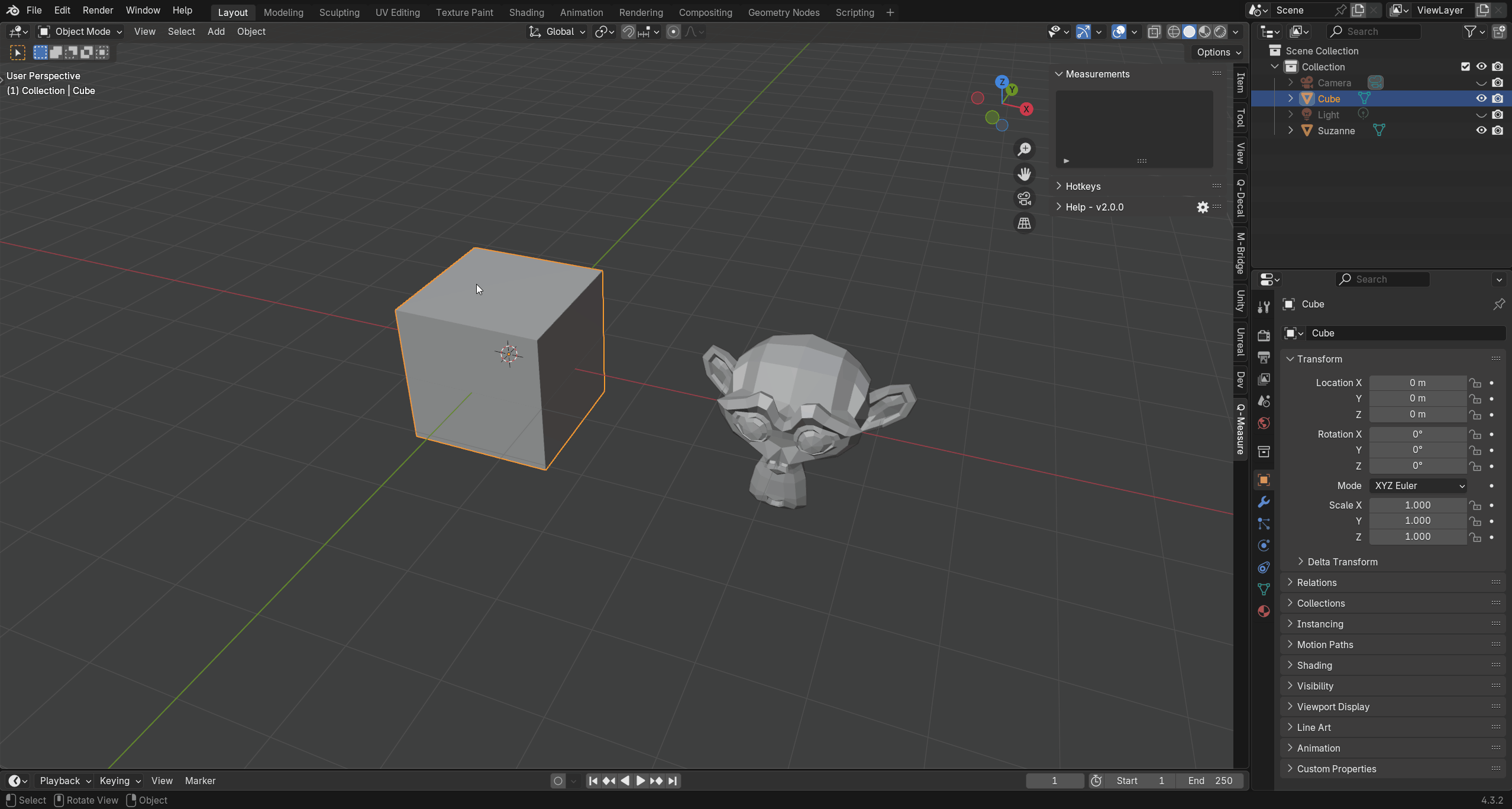This screenshot has width=1512, height=809.
Task: Open the Modifiers wrench properties tab
Action: [1264, 502]
